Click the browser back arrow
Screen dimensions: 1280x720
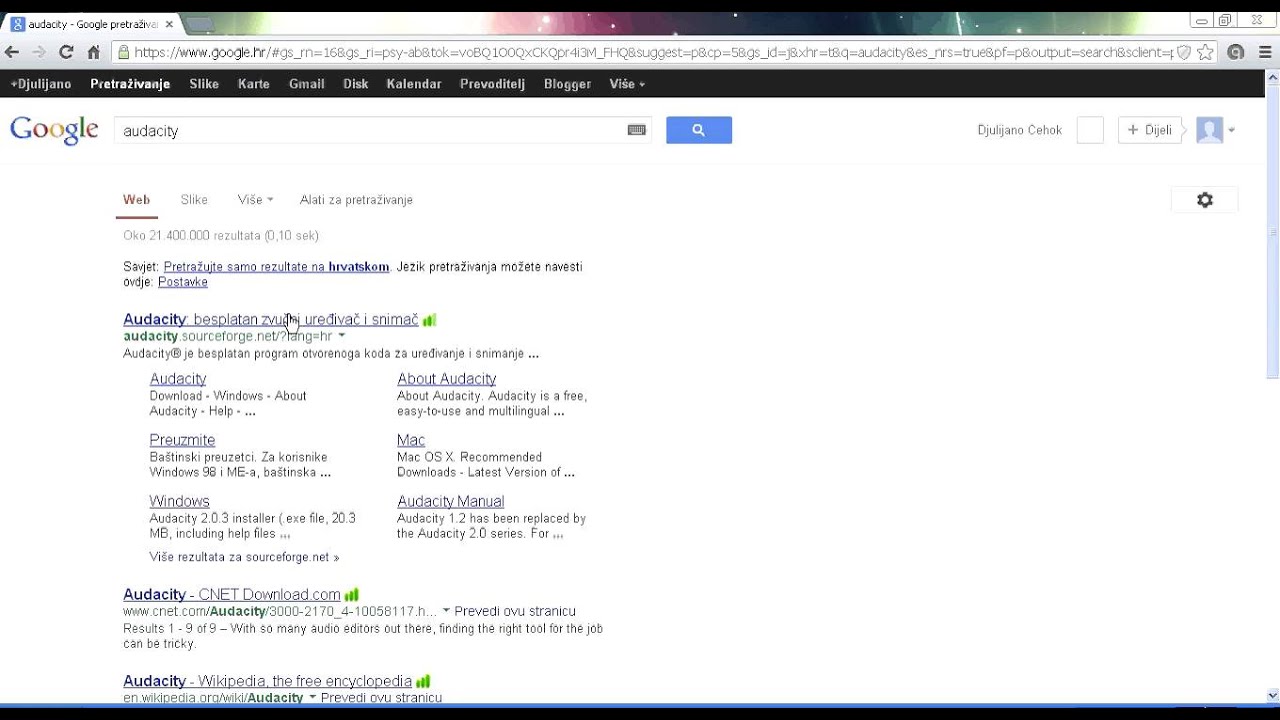(13, 52)
